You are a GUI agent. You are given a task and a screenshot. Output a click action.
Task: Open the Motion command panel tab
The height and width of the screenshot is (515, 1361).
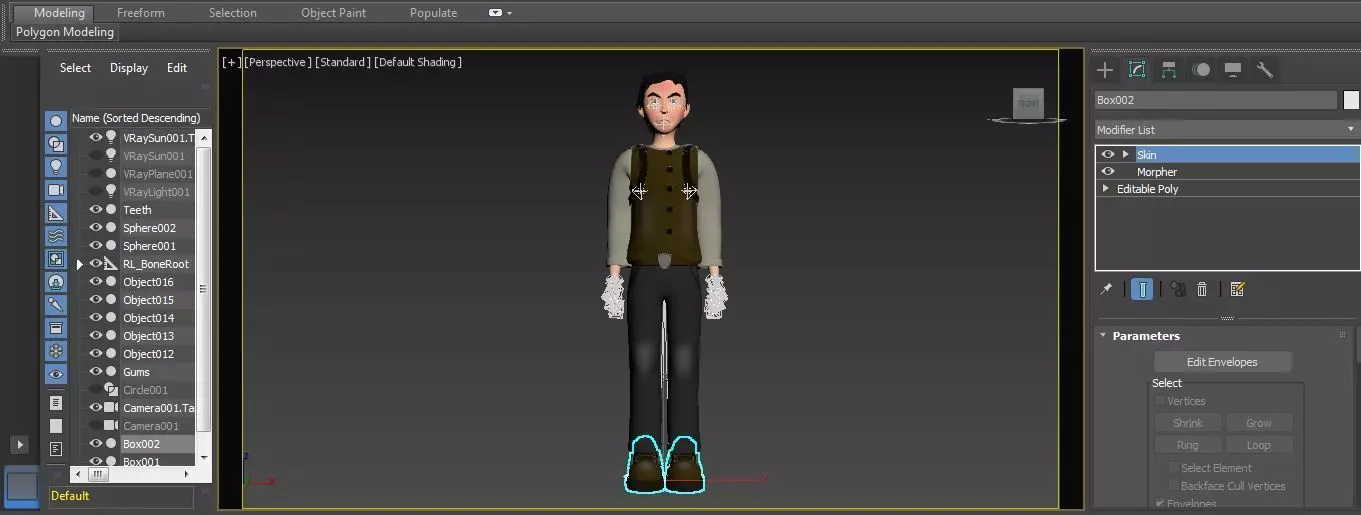click(1201, 69)
